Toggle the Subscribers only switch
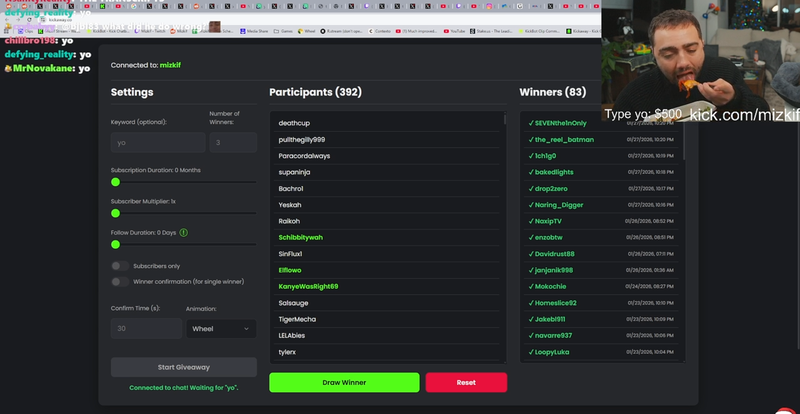This screenshot has width=800, height=414. point(120,266)
